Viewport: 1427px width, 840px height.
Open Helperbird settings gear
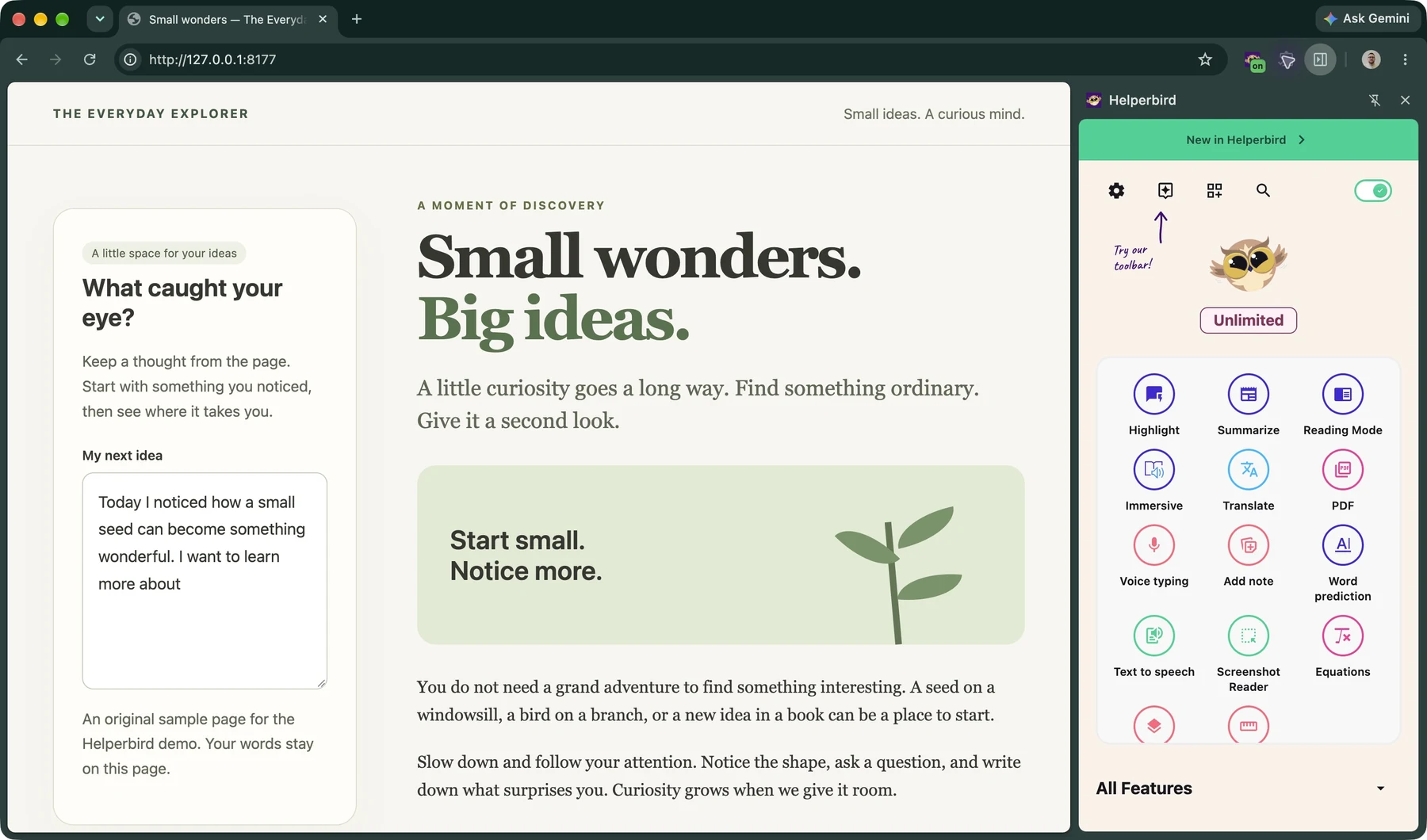click(x=1116, y=190)
